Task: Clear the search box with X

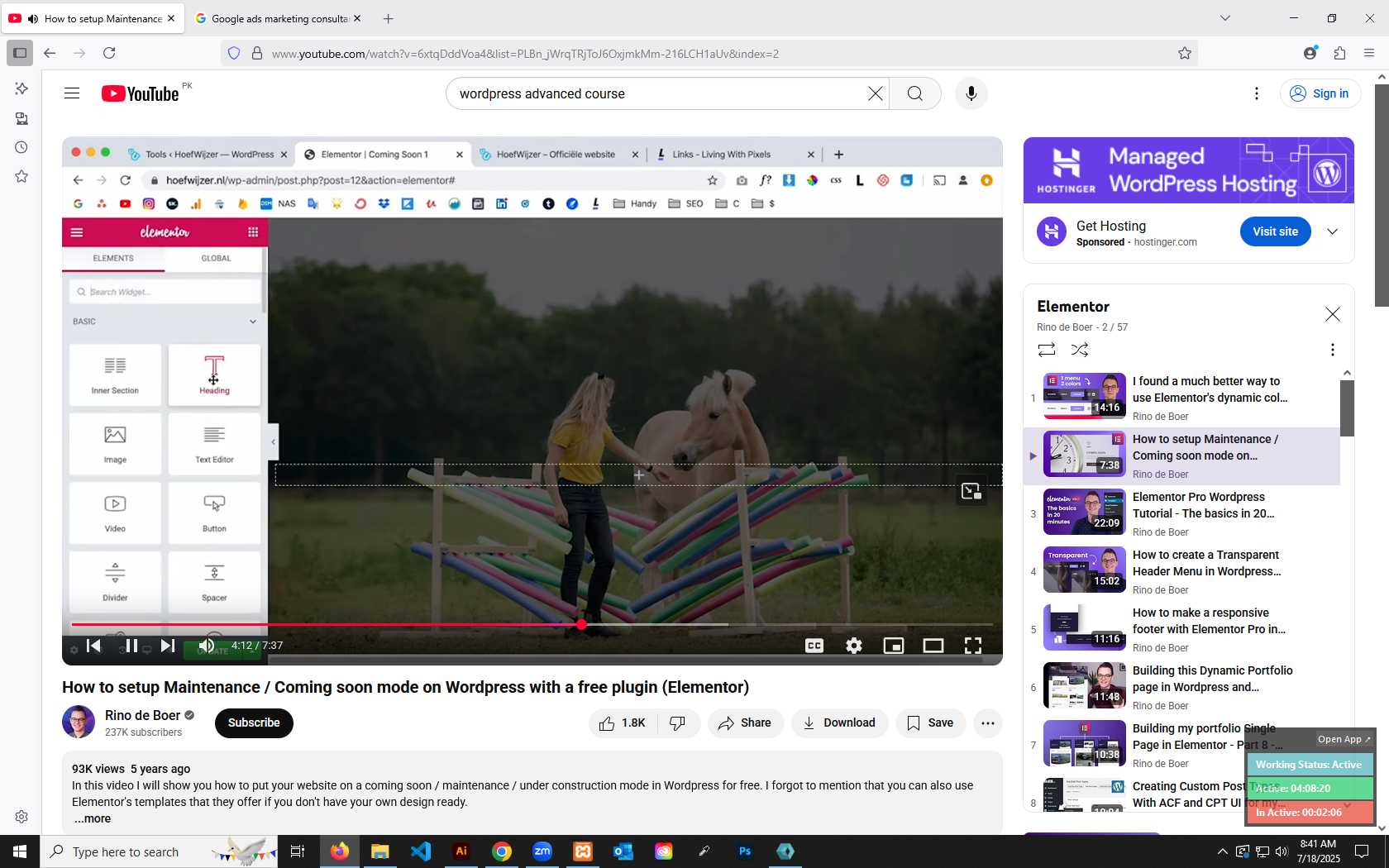Action: pos(876,93)
